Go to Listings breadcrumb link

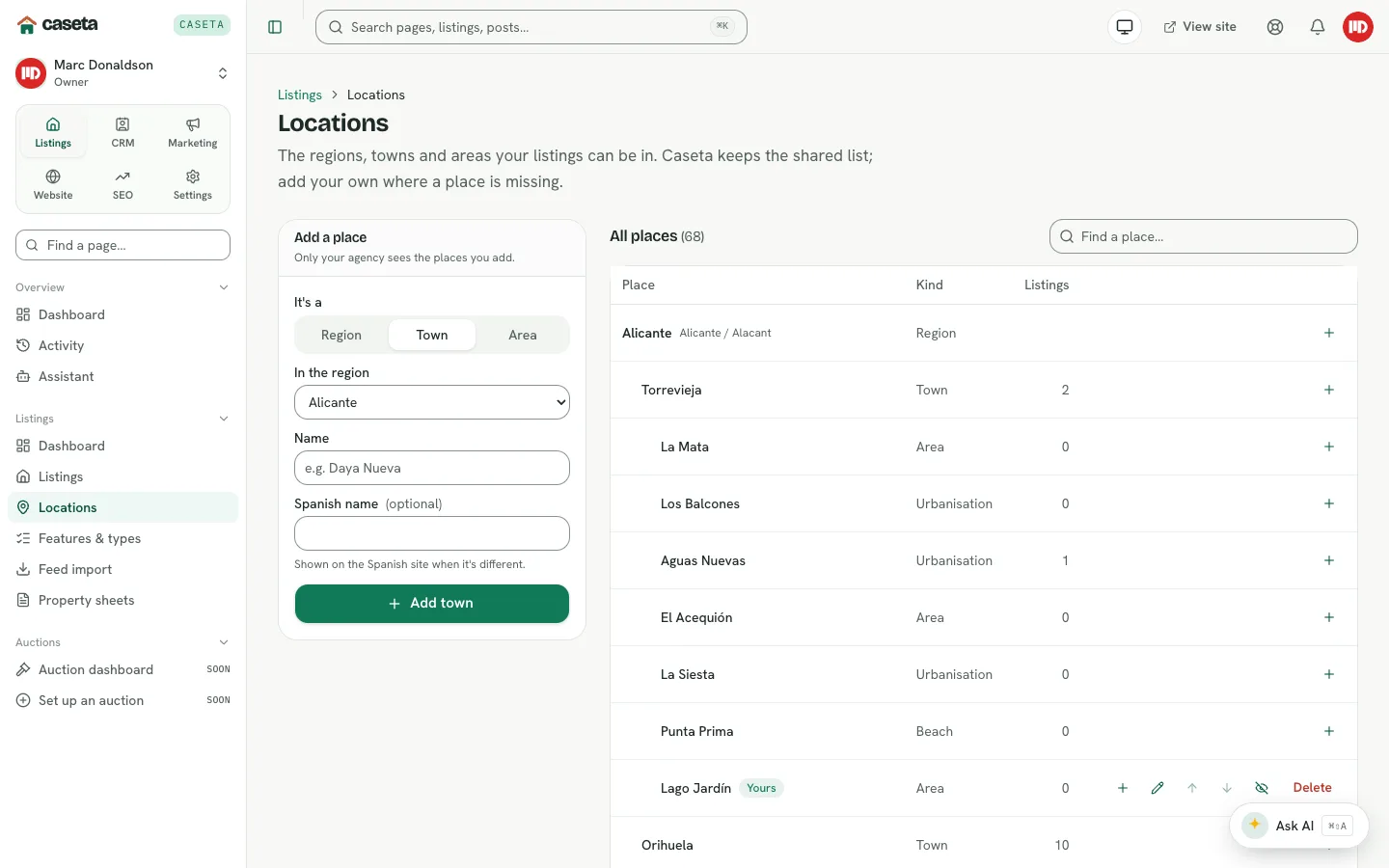click(300, 95)
